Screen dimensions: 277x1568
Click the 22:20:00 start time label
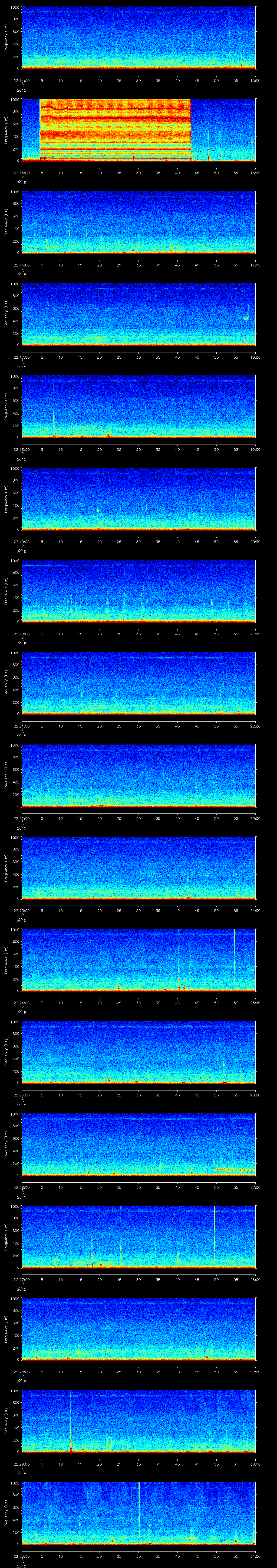pos(21,634)
